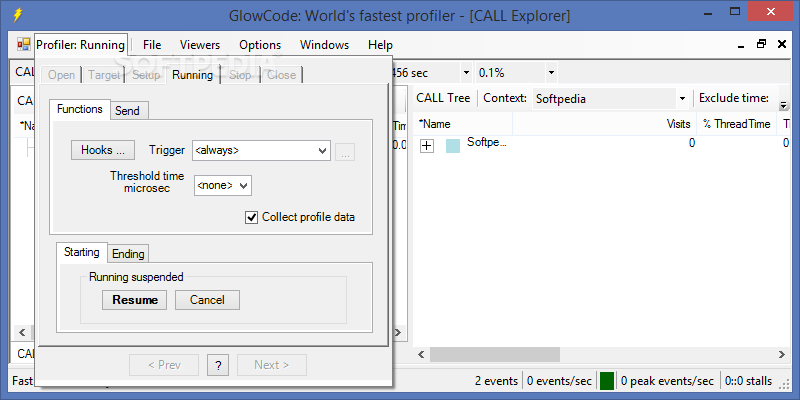Open the overflow arrow beside Exclude time

(x=783, y=105)
